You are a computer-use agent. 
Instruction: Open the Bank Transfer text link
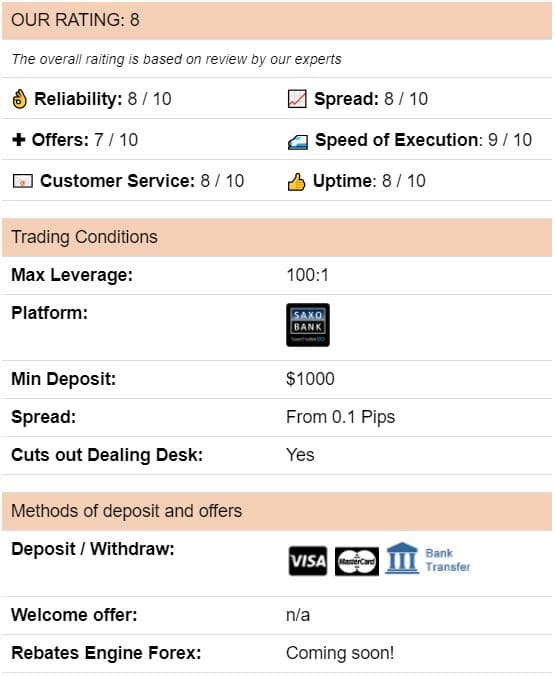pos(448,560)
